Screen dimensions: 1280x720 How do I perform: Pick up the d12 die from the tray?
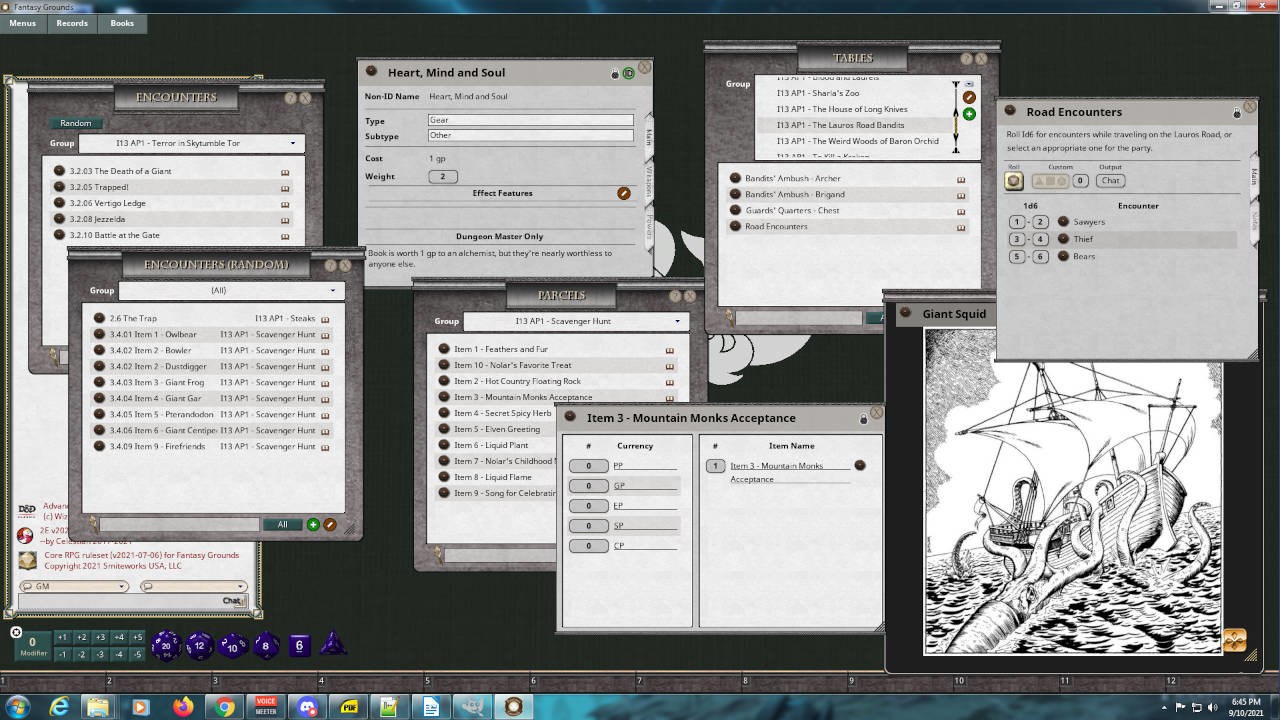[x=198, y=645]
